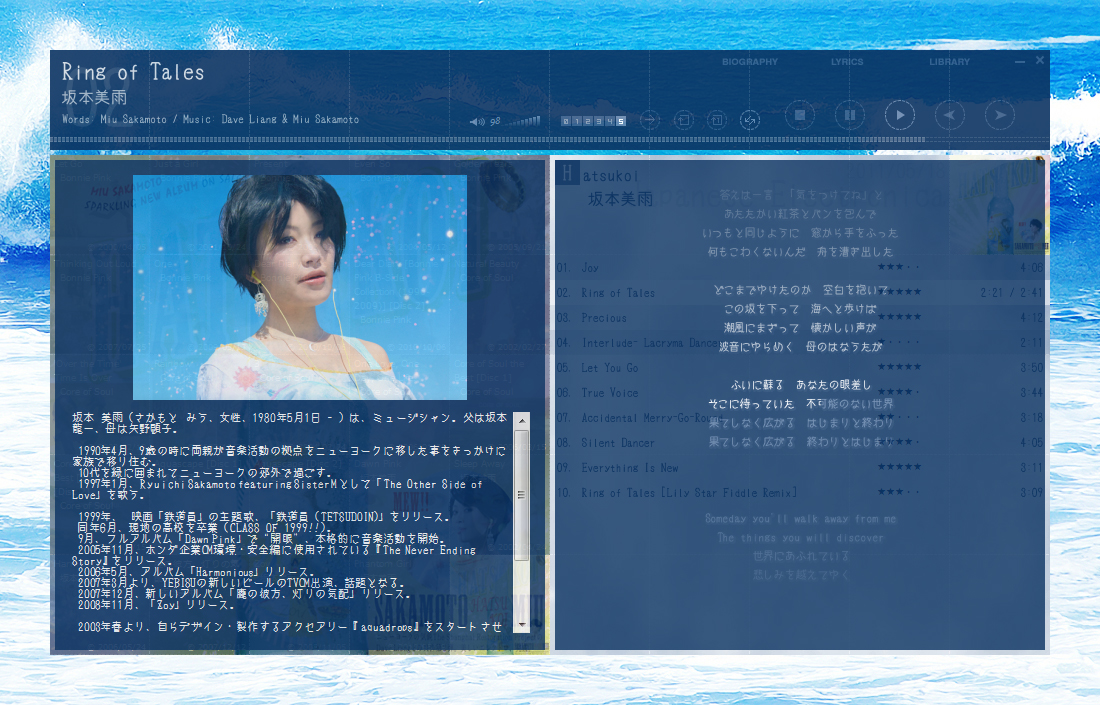
Task: Set track rating to 4
Action: 610,121
